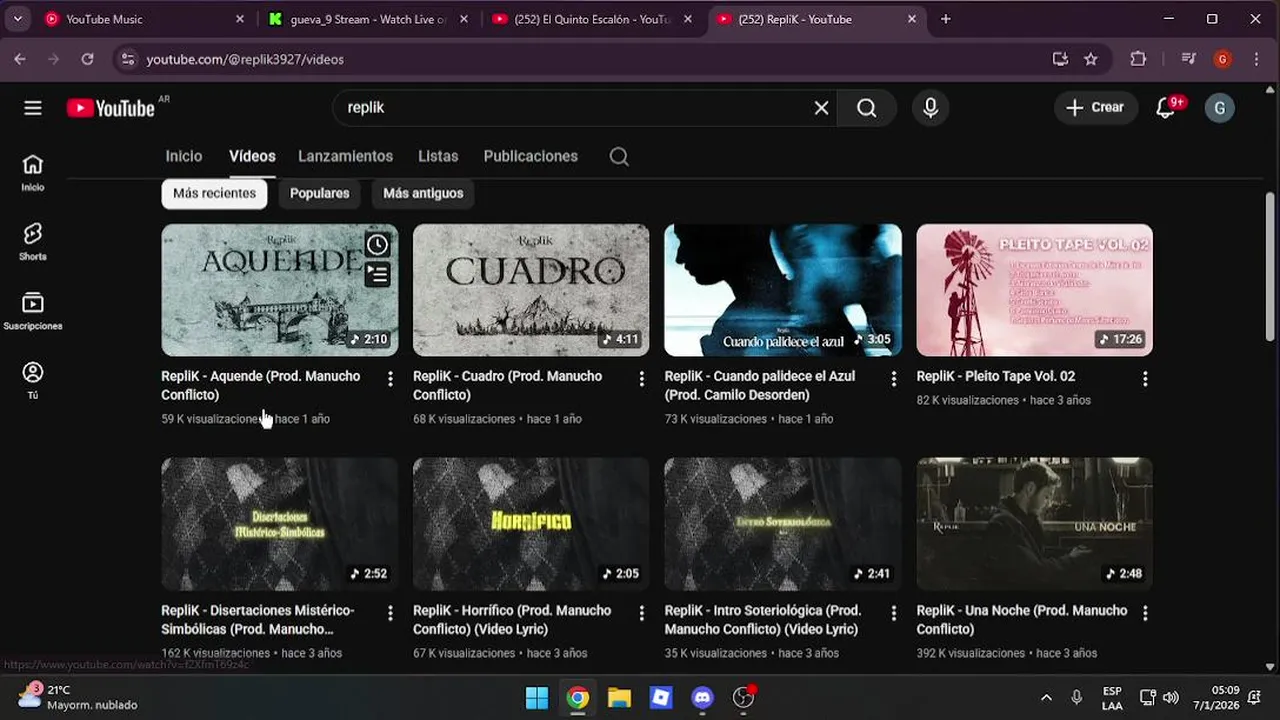Search within channel using magnifier icon
The width and height of the screenshot is (1280, 720).
[x=619, y=156]
